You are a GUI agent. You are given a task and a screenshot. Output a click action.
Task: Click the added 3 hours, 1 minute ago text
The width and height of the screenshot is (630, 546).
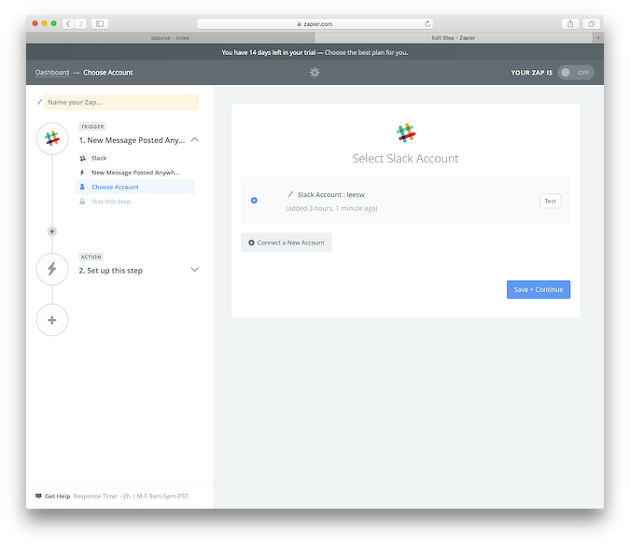click(331, 208)
